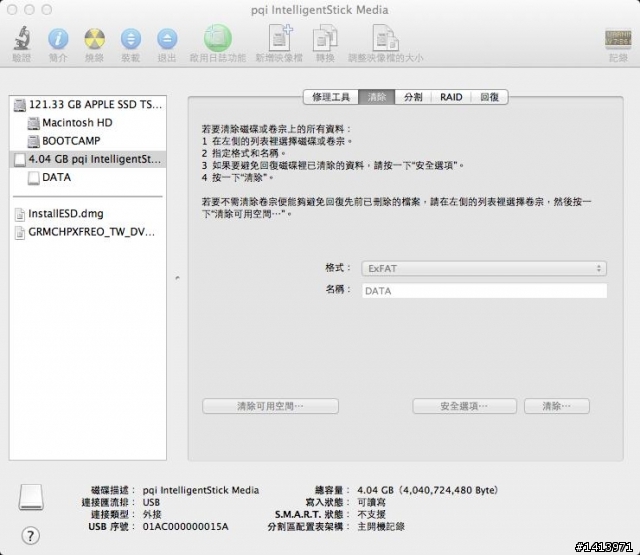Screen dimensions: 640x555
Task: Click the serial number 01AC00000015A
Action: click(x=186, y=527)
